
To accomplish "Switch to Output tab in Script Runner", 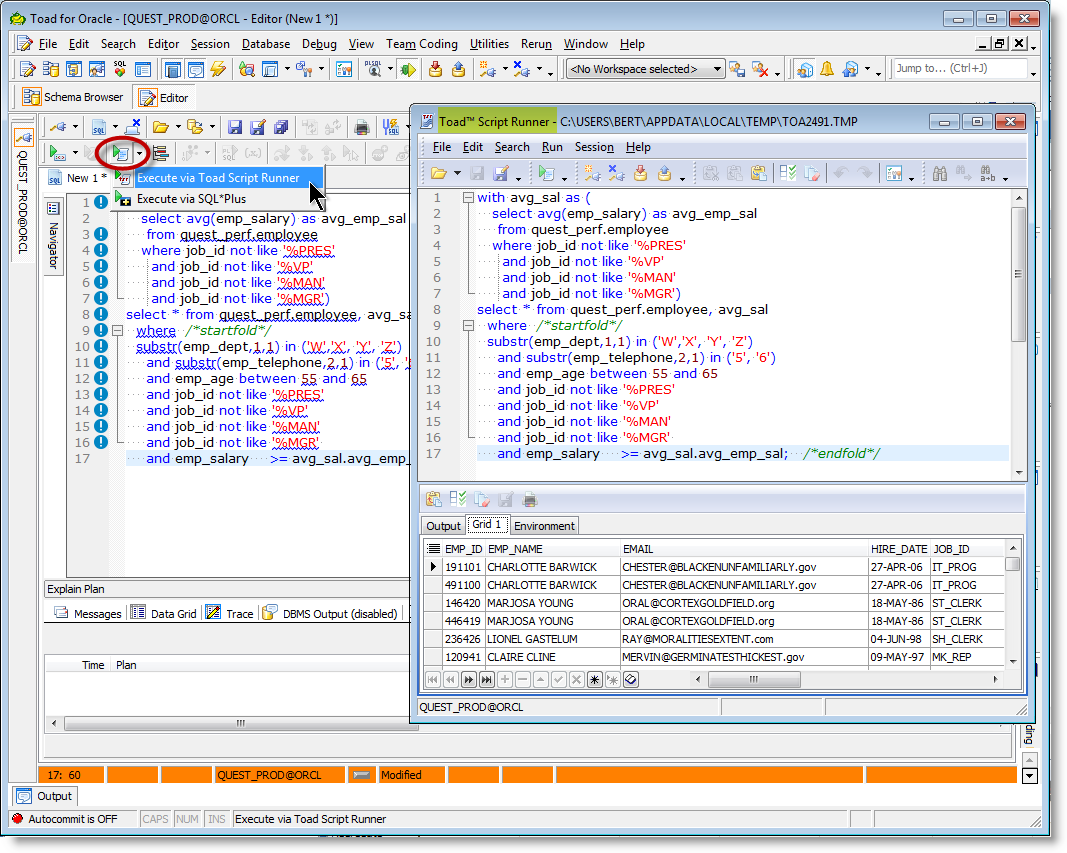I will (x=443, y=526).
